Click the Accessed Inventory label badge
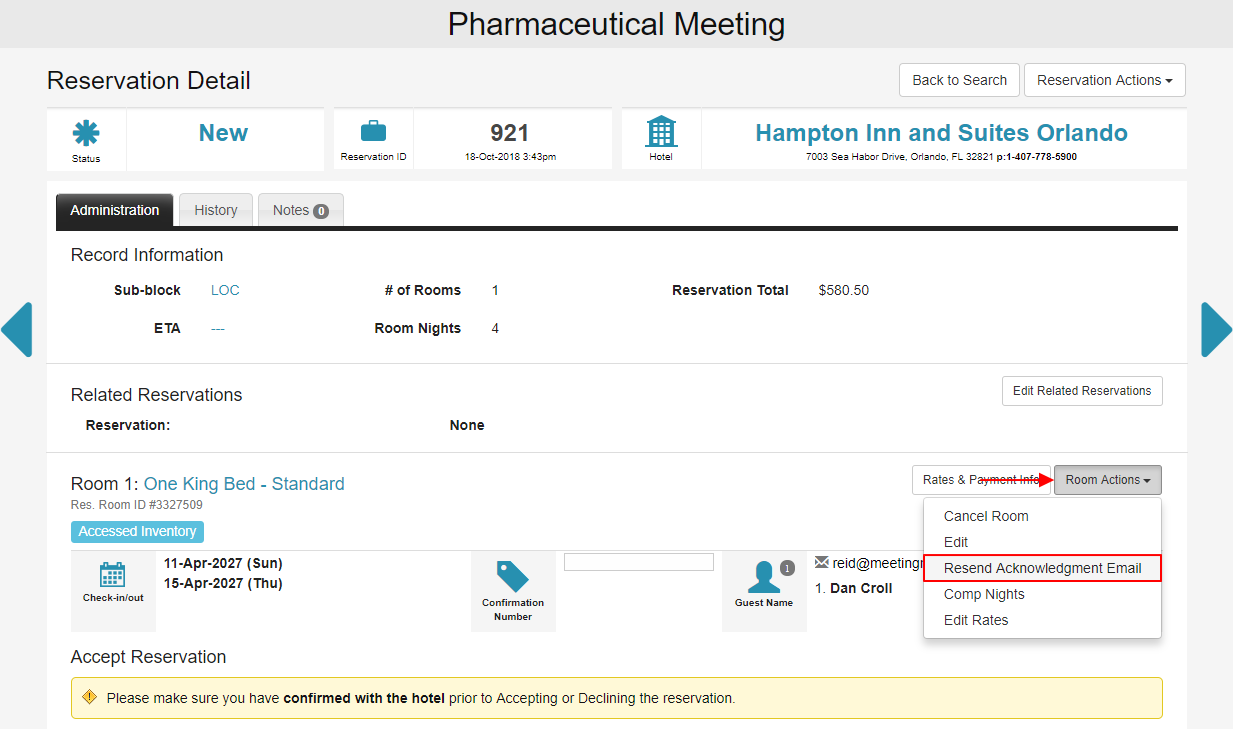This screenshot has height=729, width=1233. click(137, 532)
